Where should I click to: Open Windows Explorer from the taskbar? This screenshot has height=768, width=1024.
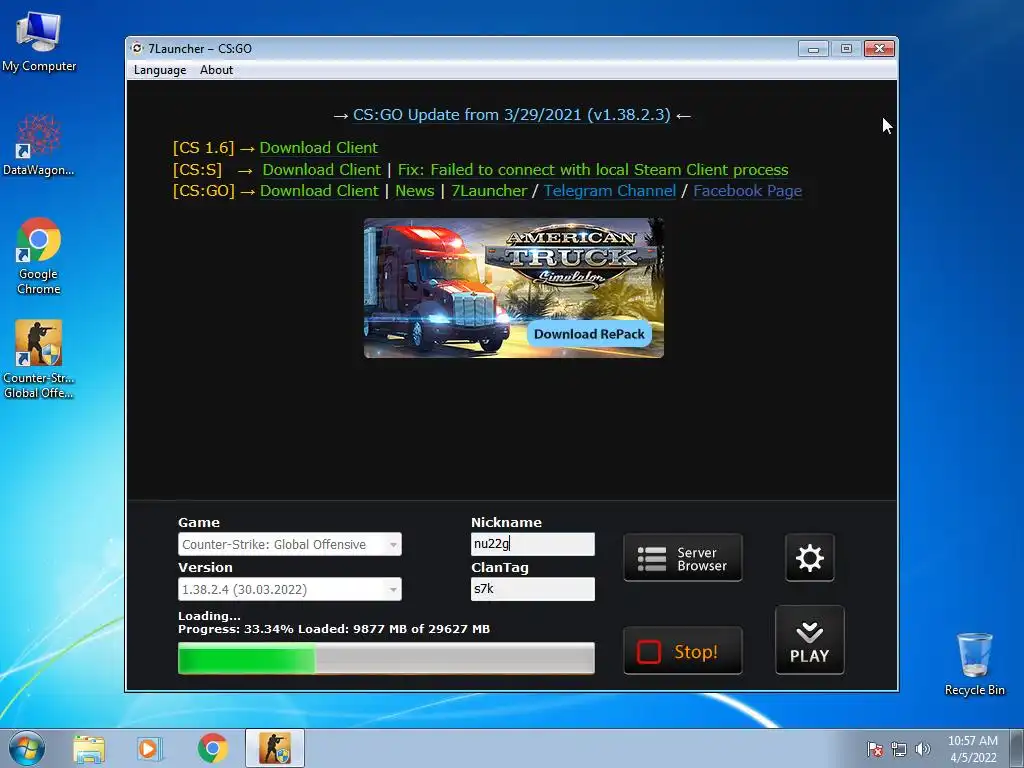[x=89, y=748]
